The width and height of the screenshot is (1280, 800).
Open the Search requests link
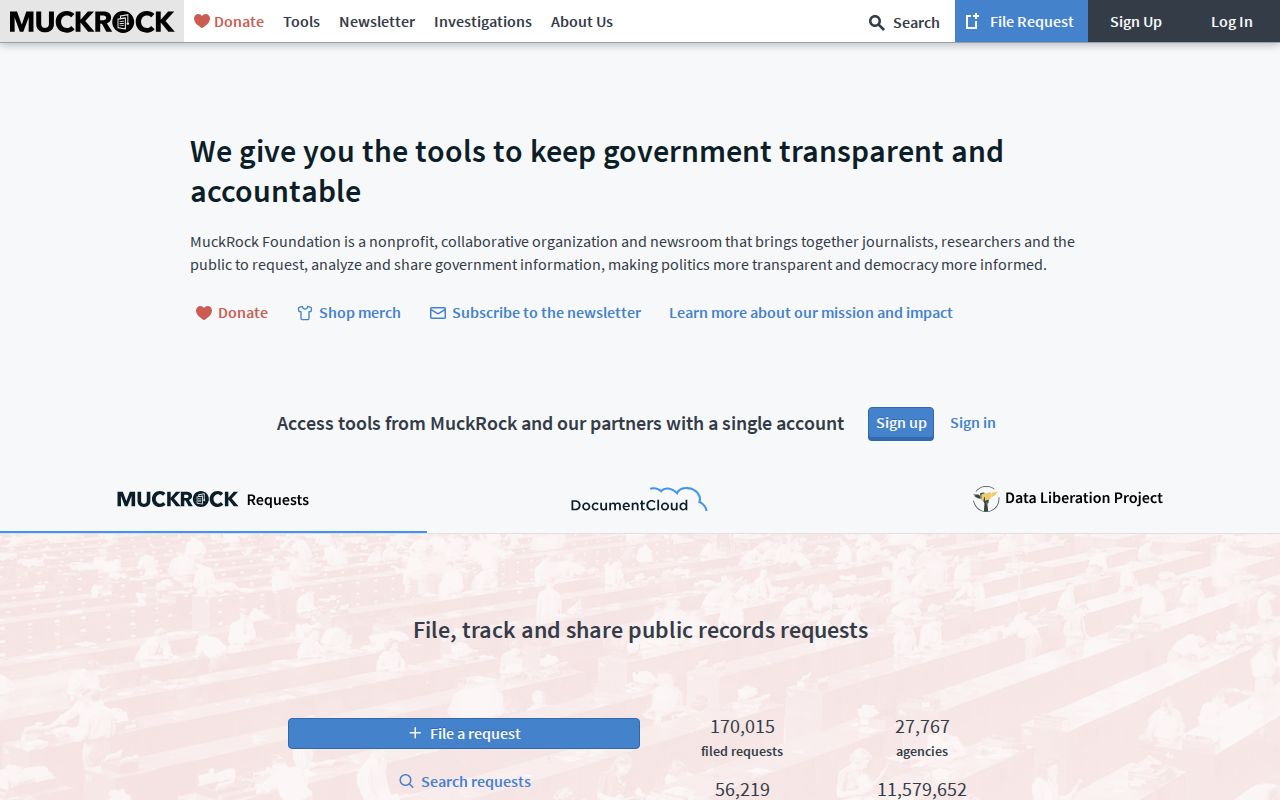coord(475,782)
